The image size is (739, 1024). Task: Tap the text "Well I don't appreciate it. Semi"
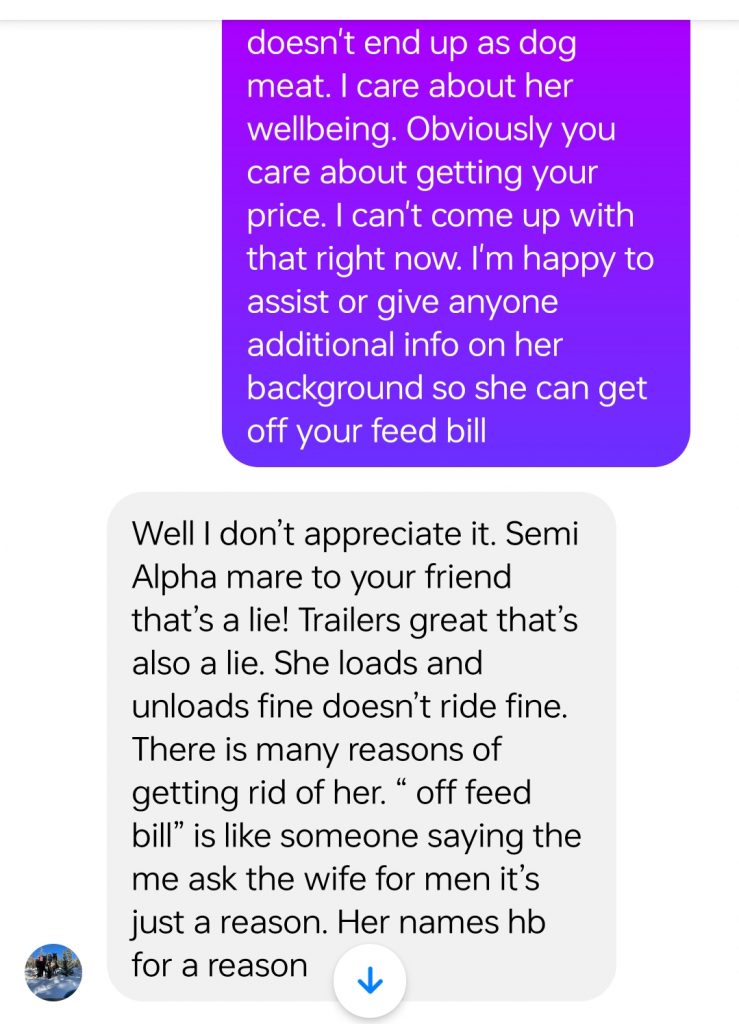(355, 534)
